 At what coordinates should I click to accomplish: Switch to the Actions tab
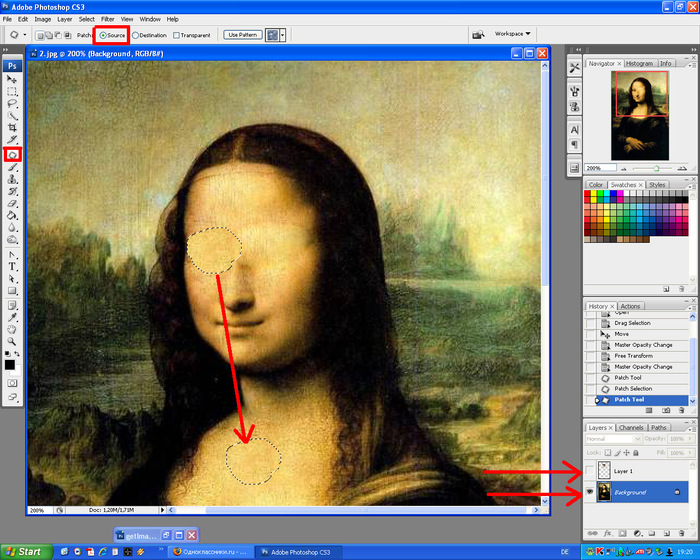pos(630,306)
